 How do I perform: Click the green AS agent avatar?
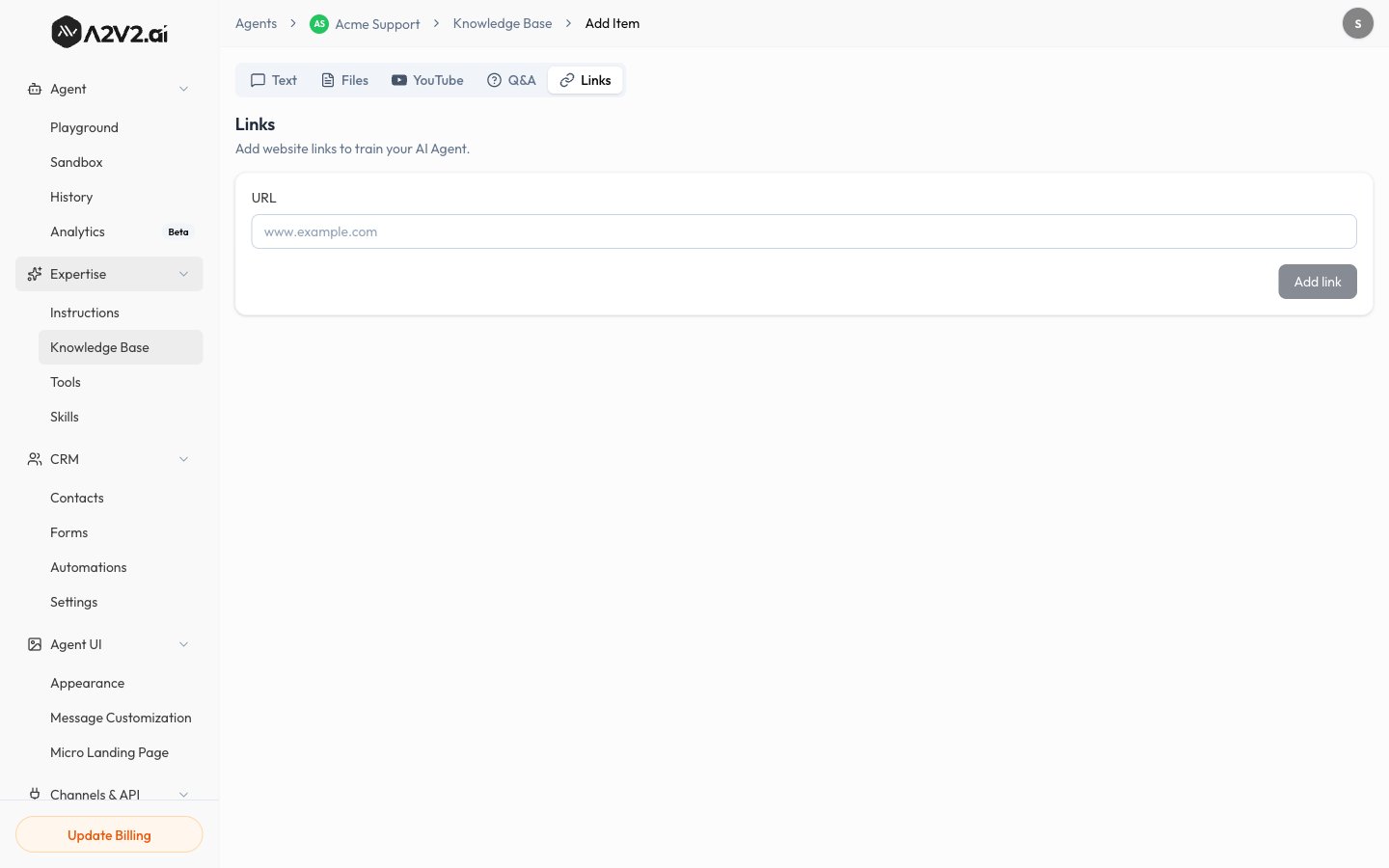tap(319, 24)
